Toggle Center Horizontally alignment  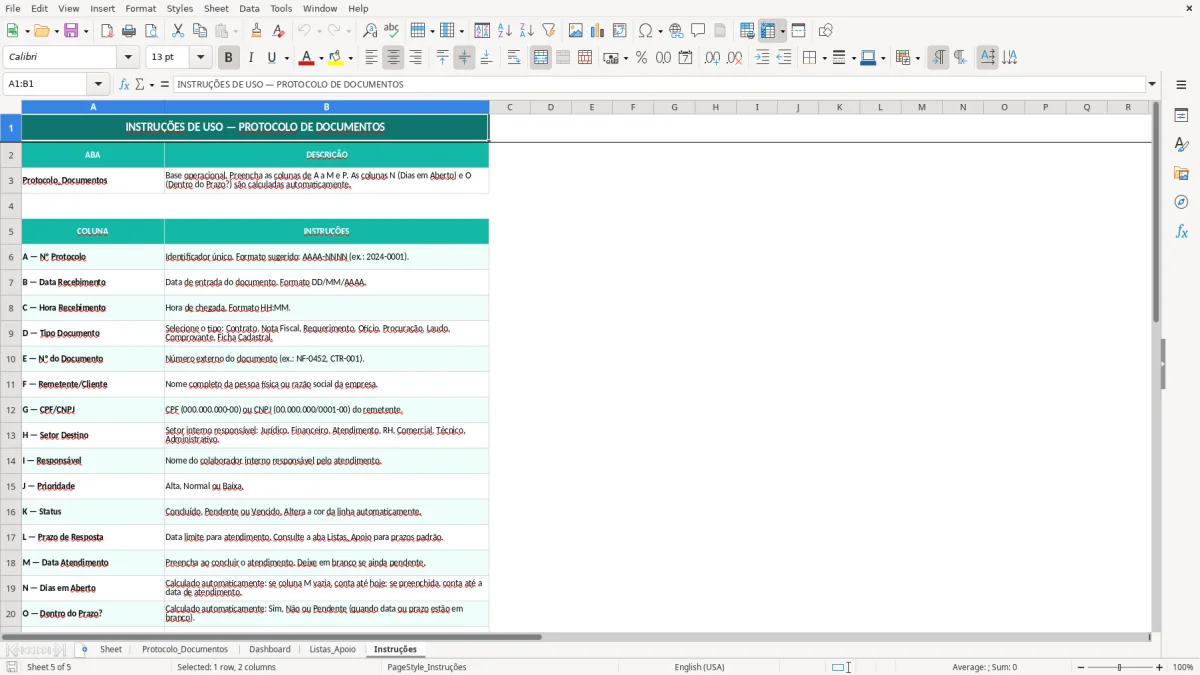click(x=393, y=58)
